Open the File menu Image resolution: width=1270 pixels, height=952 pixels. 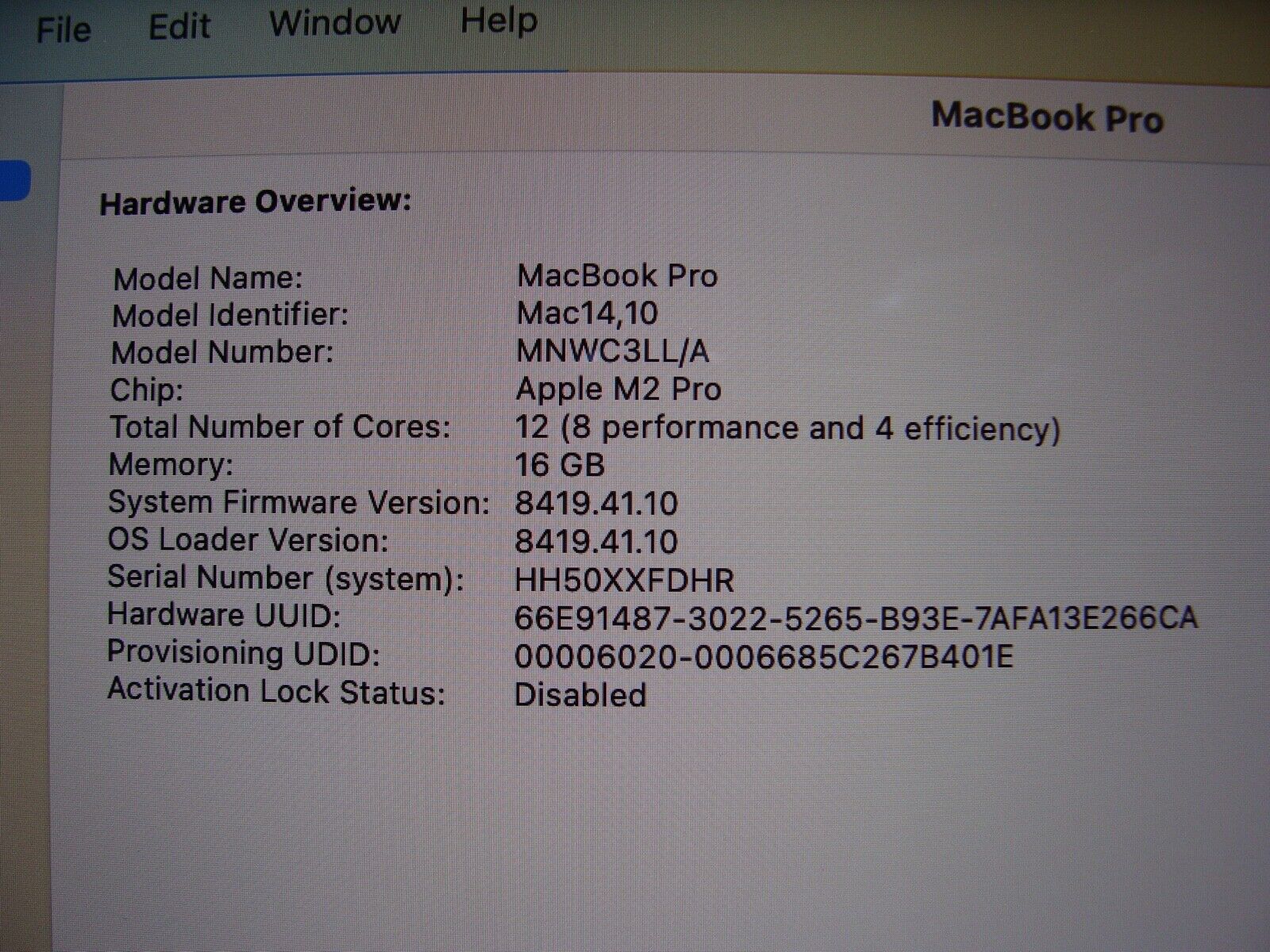(x=63, y=30)
